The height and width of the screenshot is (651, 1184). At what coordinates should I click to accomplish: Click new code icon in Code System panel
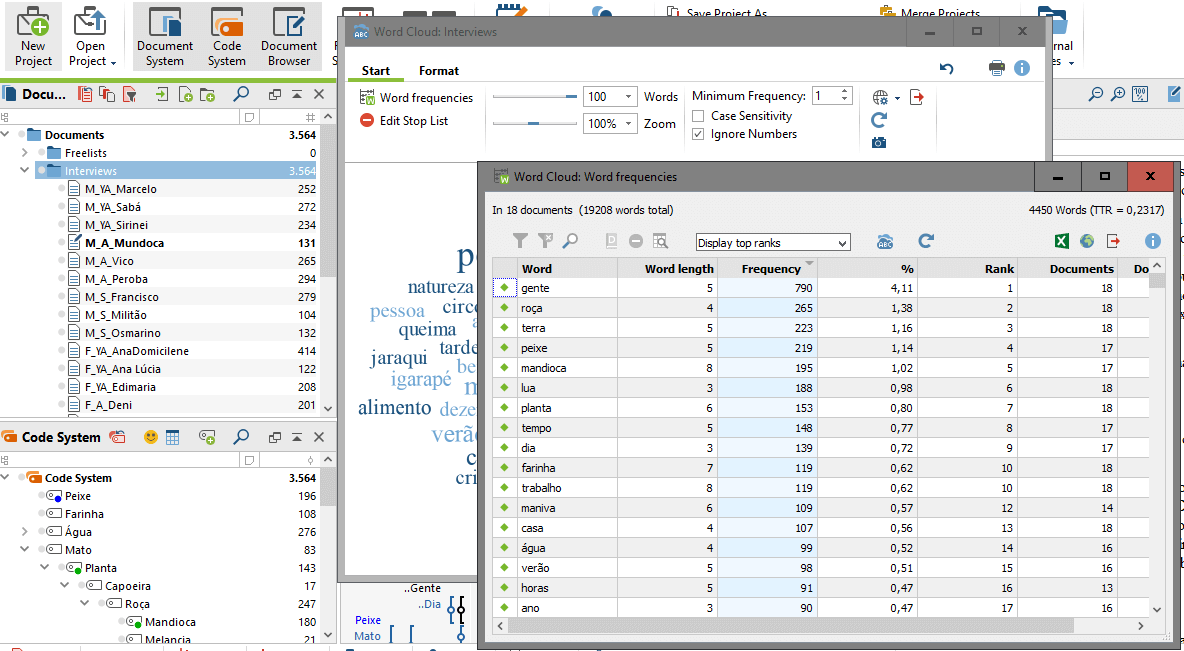point(207,437)
